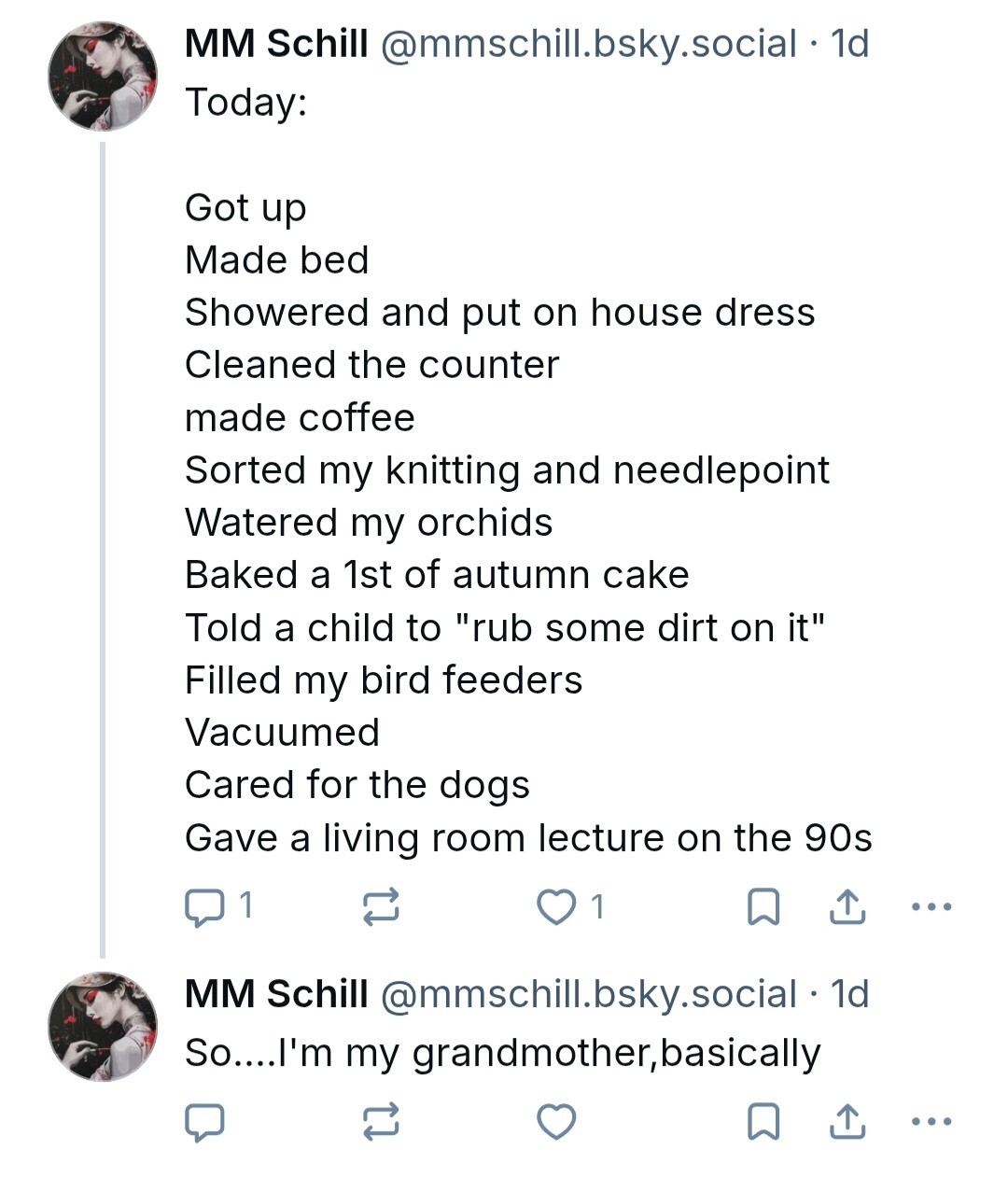The width and height of the screenshot is (1008, 1177).
Task: Open the @mmschill.bsky.social handle on first post
Action: [588, 44]
